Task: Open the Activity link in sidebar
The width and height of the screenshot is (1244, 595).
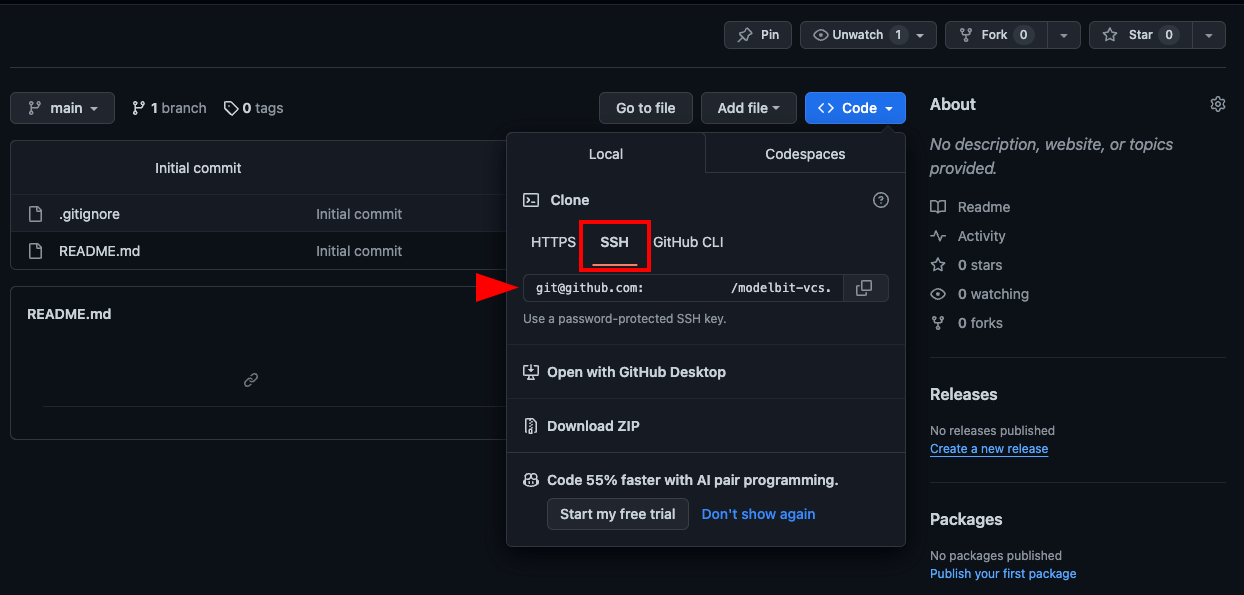Action: click(968, 236)
